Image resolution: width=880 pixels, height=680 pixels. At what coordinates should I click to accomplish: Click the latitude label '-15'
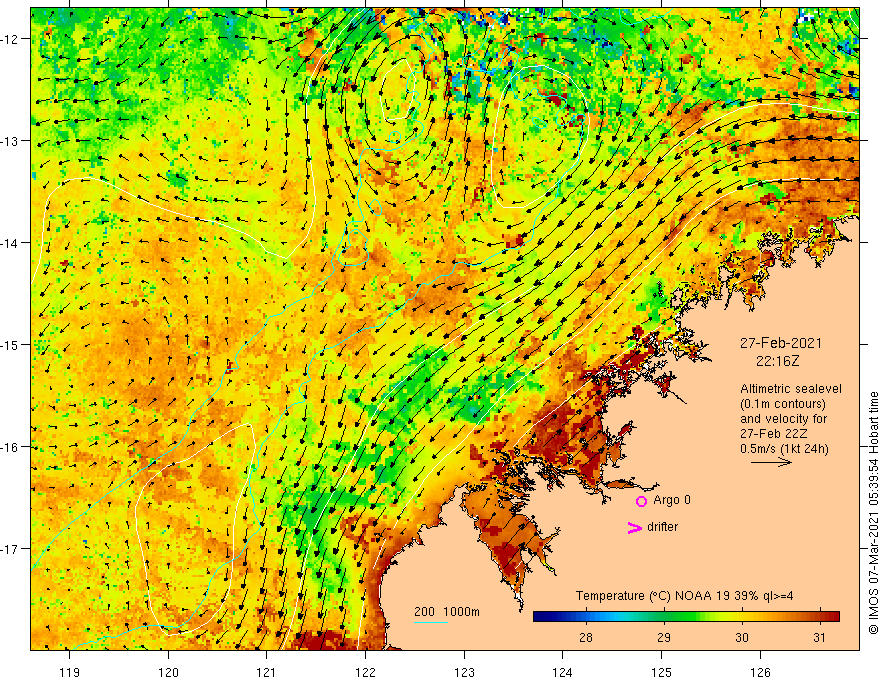click(x=10, y=345)
